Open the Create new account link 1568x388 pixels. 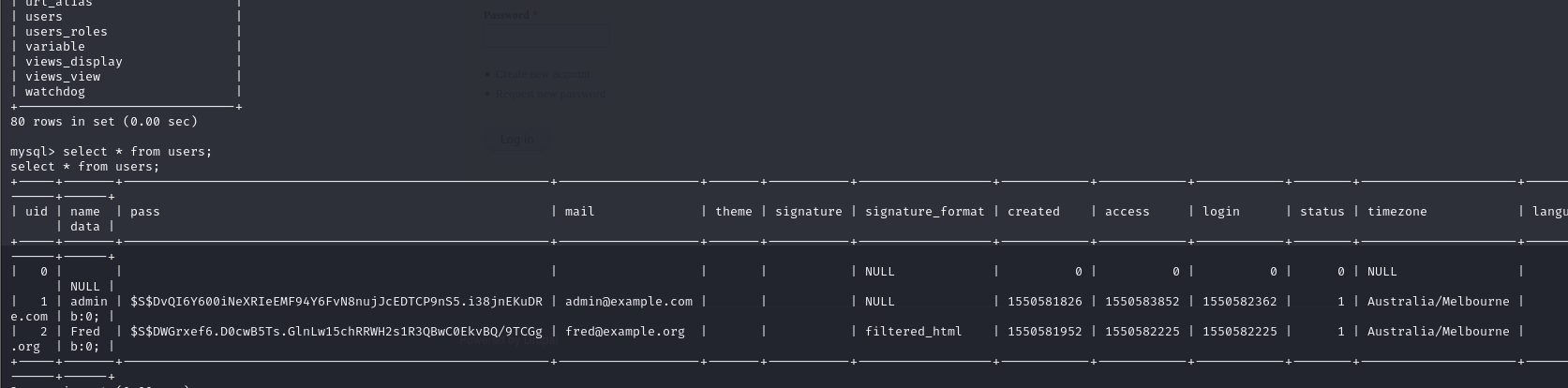(543, 74)
